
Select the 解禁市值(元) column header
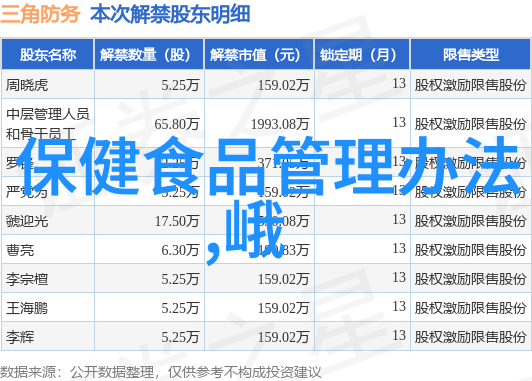259,55
